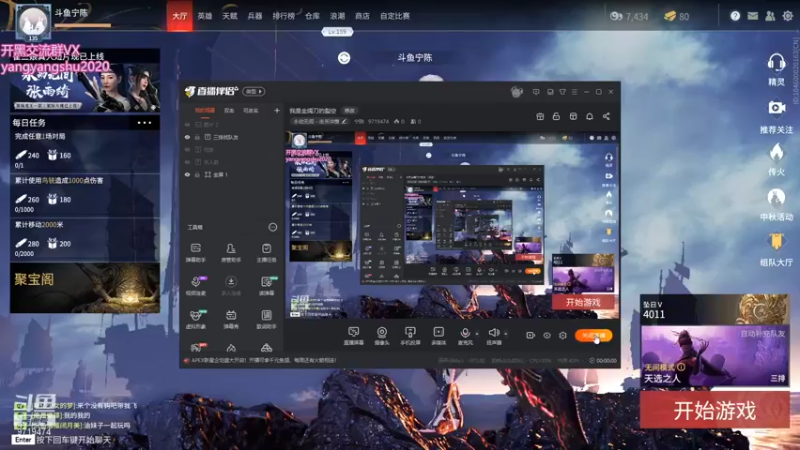Open the 多人连麦 tool
This screenshot has height=450, width=800.
[231, 286]
